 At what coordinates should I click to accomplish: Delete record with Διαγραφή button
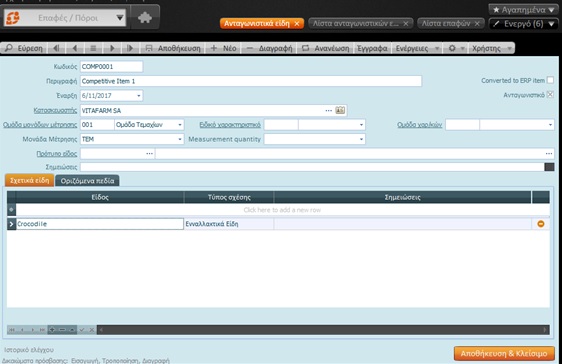(269, 48)
